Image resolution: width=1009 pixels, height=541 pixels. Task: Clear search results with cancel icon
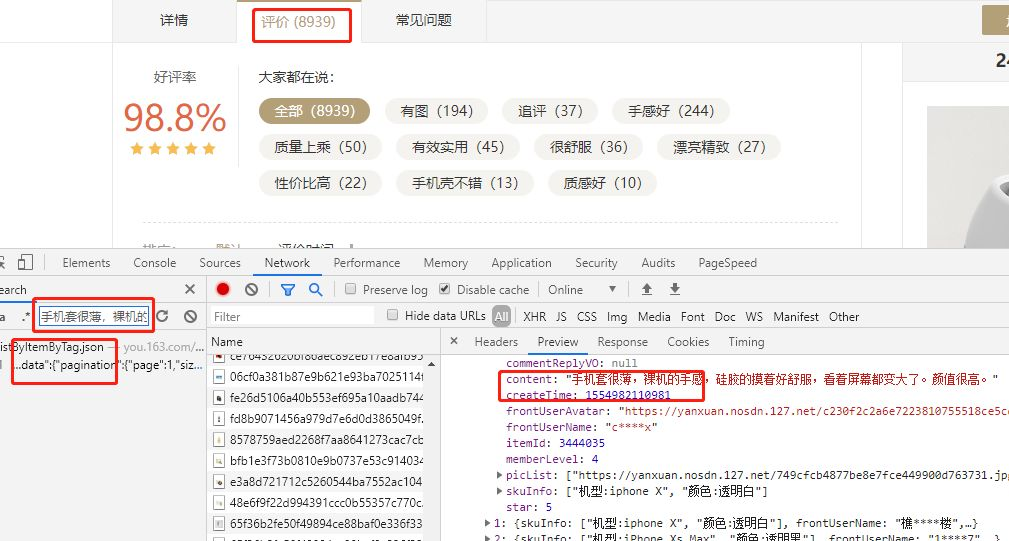(190, 316)
